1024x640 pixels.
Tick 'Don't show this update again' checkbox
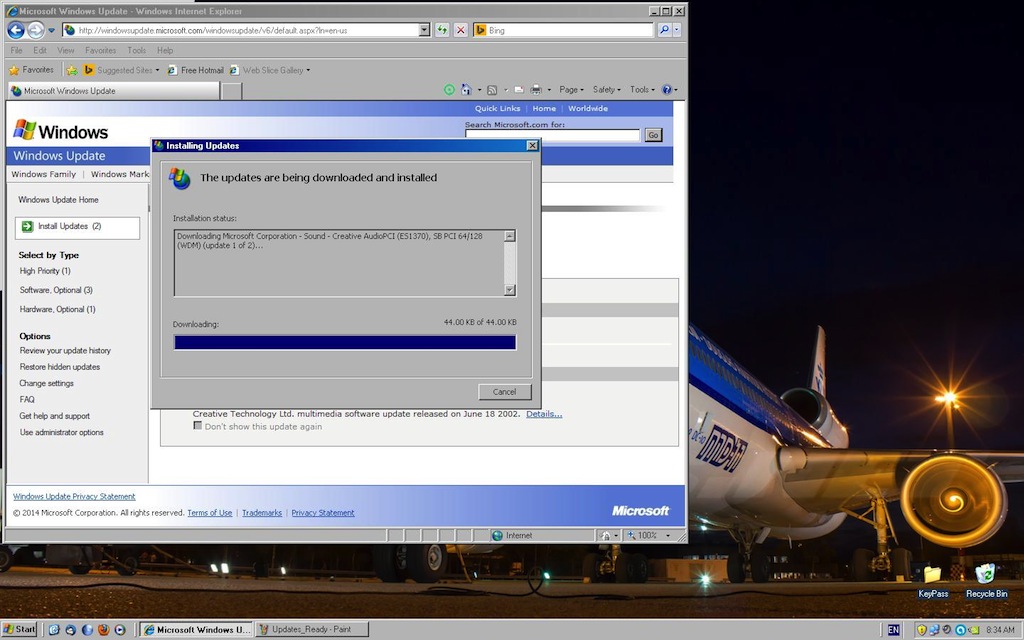pyautogui.click(x=197, y=425)
